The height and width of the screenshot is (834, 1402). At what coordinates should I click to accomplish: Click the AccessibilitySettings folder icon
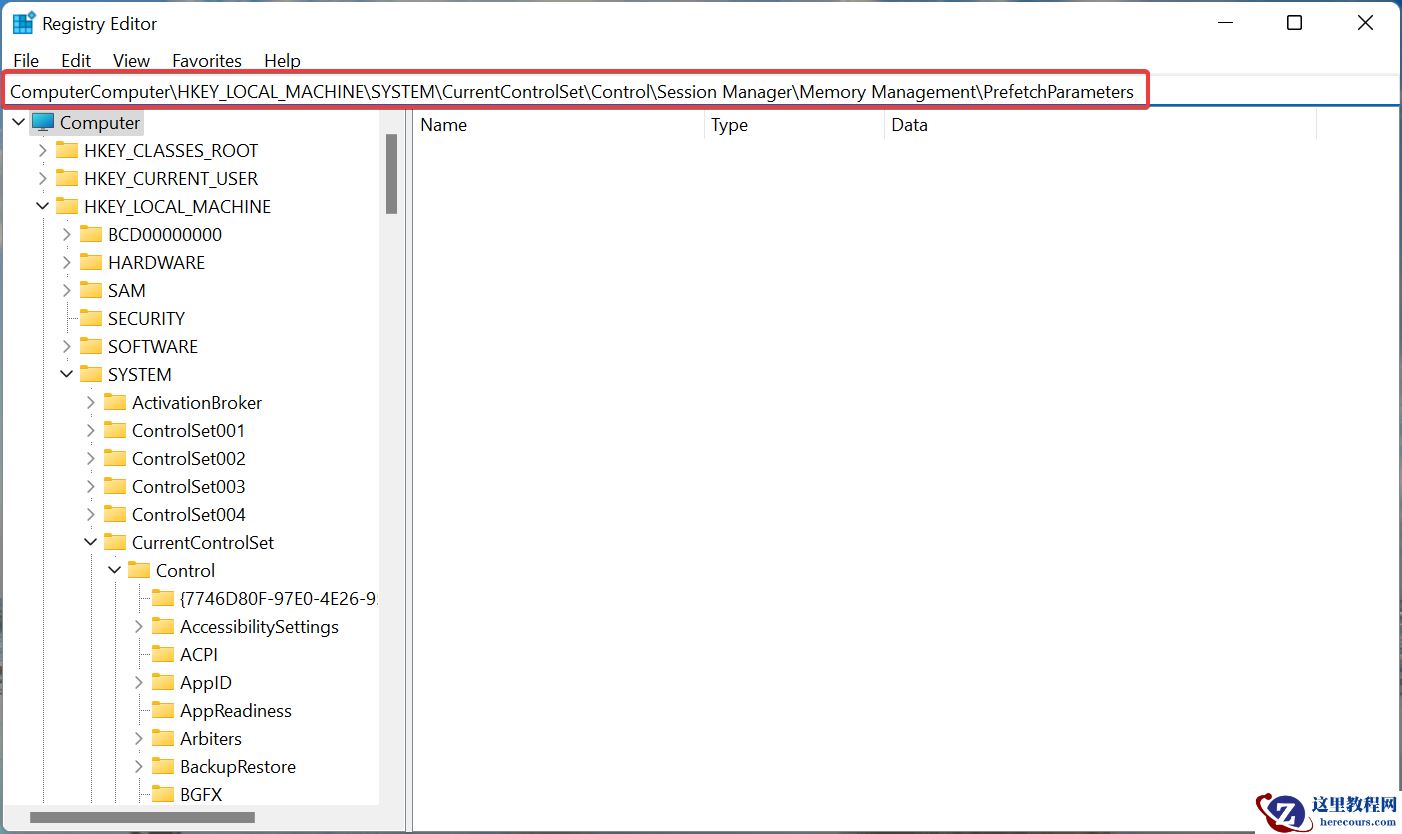pyautogui.click(x=163, y=626)
